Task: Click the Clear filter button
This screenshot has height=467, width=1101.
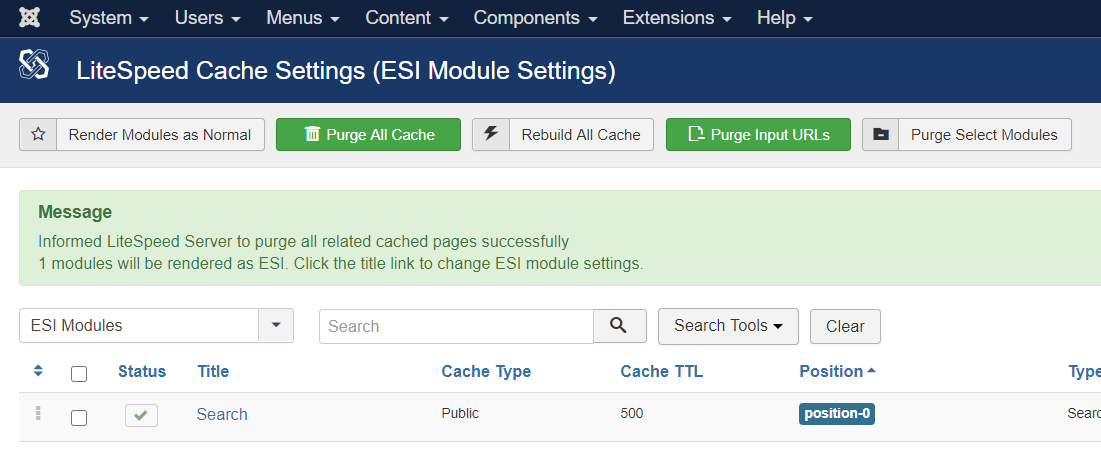Action: click(845, 327)
